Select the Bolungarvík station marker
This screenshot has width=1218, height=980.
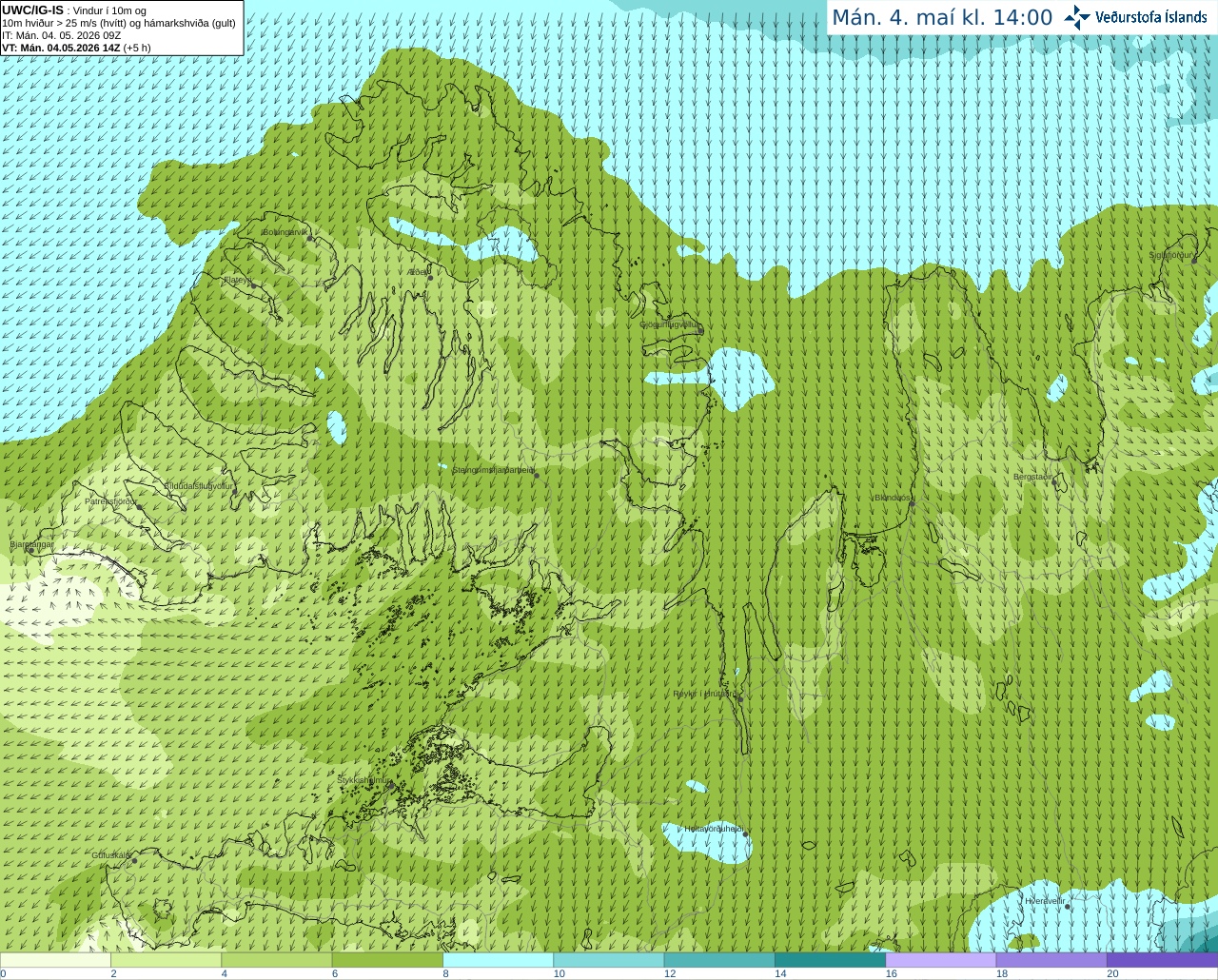[x=310, y=238]
